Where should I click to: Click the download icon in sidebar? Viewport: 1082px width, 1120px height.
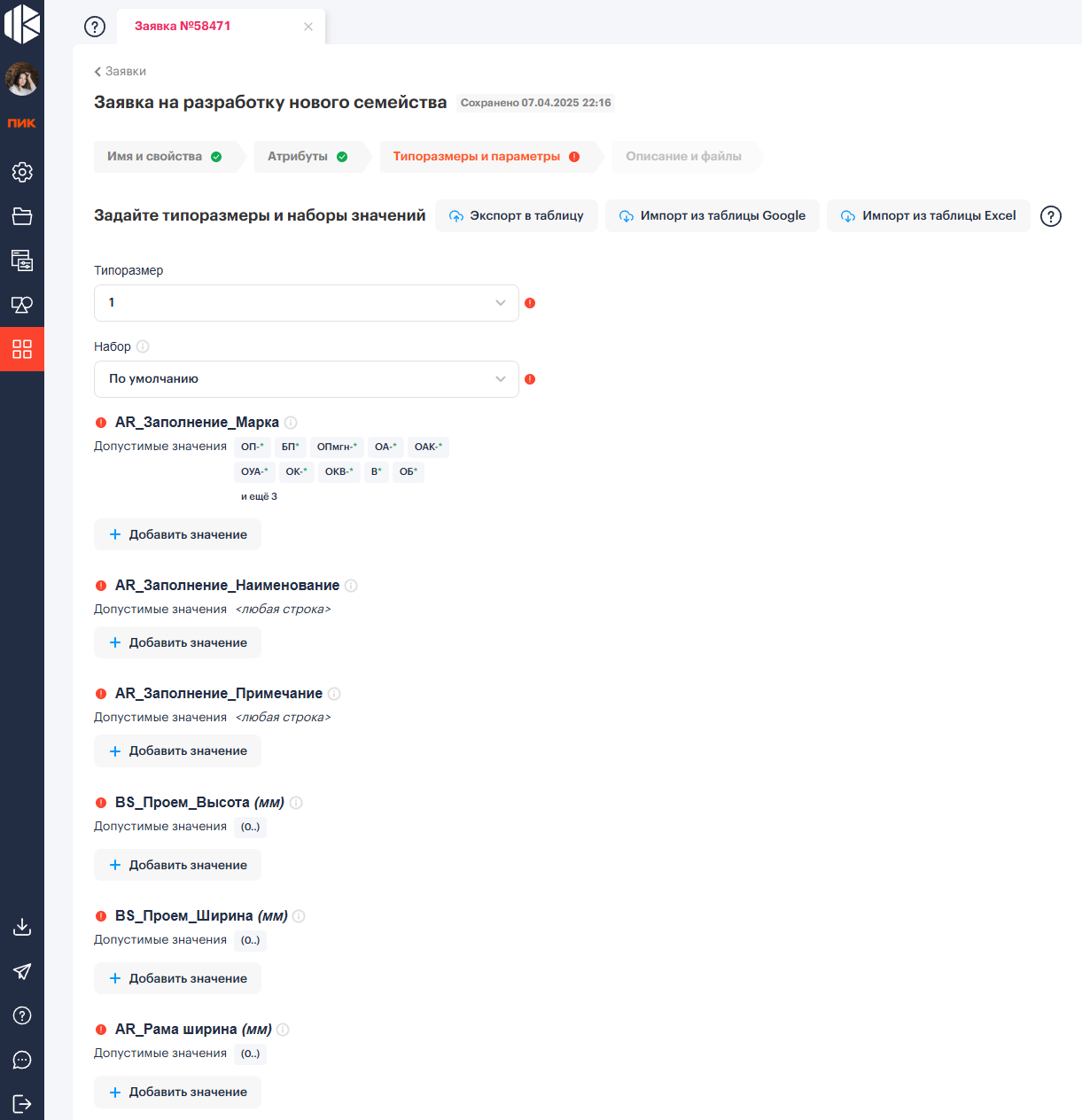(x=22, y=927)
